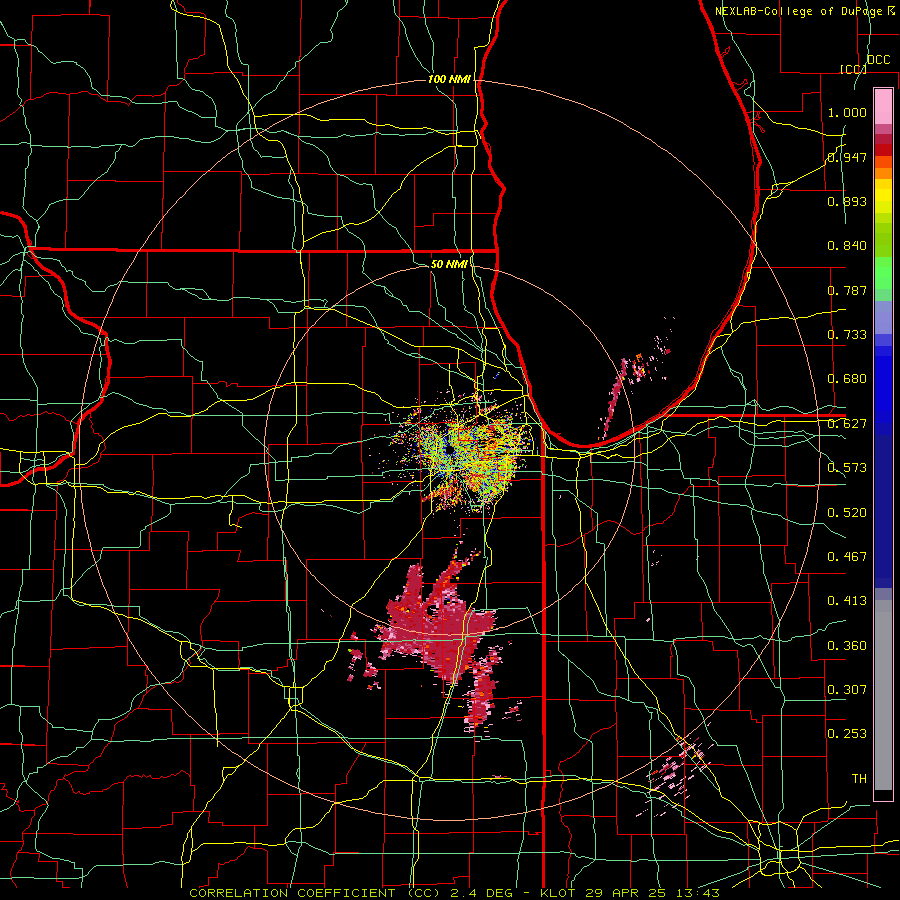
Task: Pick the 0.893 scale value
Action: pyautogui.click(x=847, y=201)
